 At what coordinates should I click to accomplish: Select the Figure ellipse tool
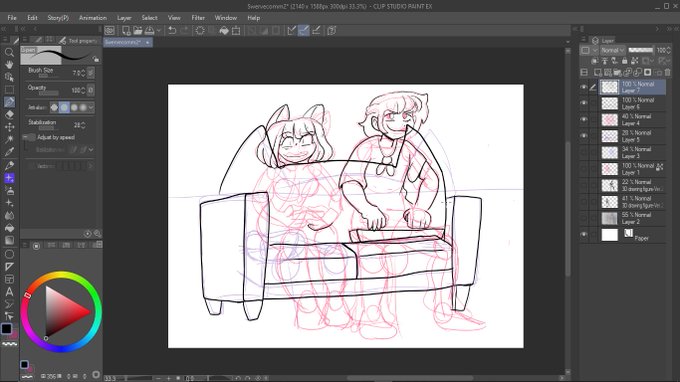[9, 254]
